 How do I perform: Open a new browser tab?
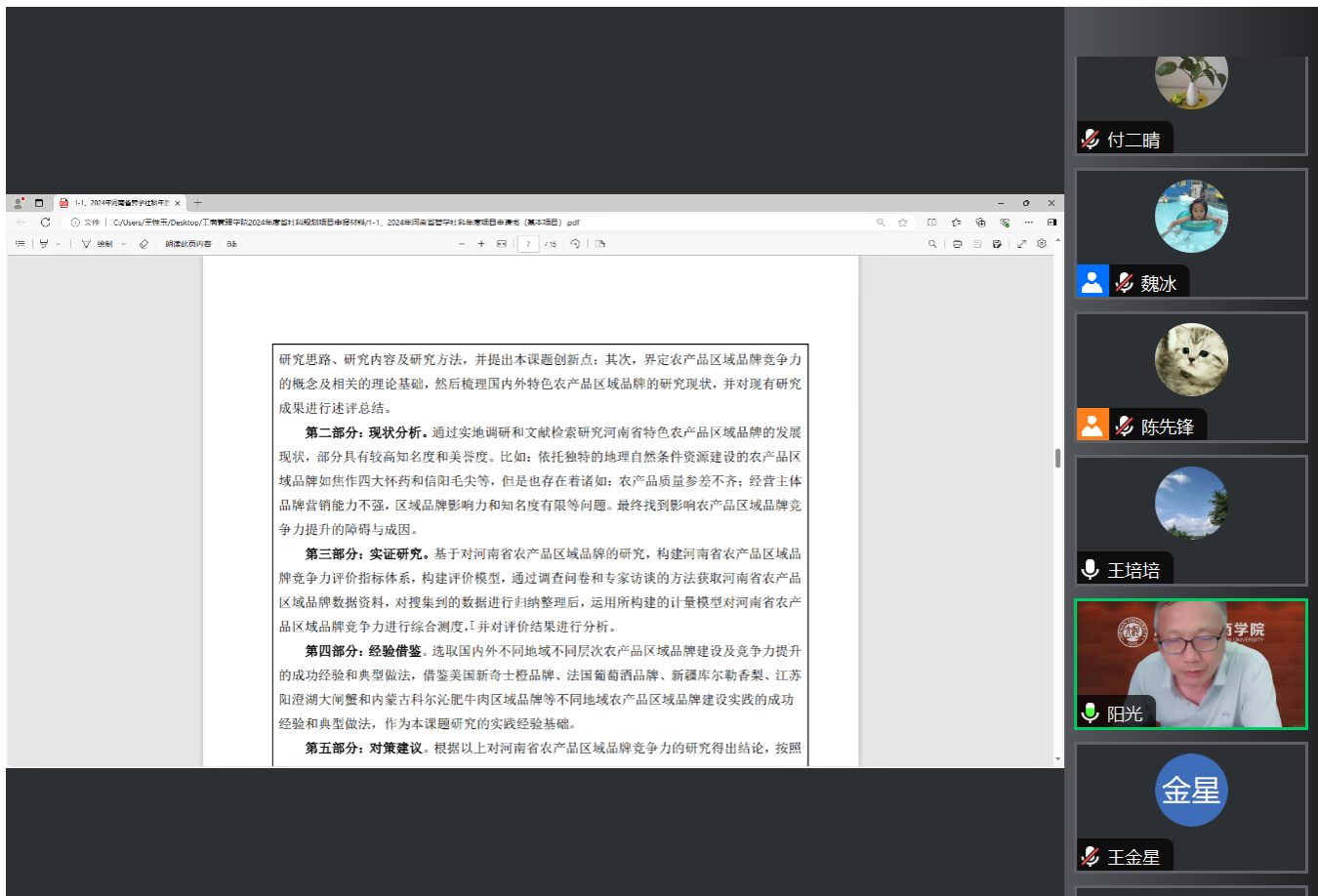pos(197,203)
